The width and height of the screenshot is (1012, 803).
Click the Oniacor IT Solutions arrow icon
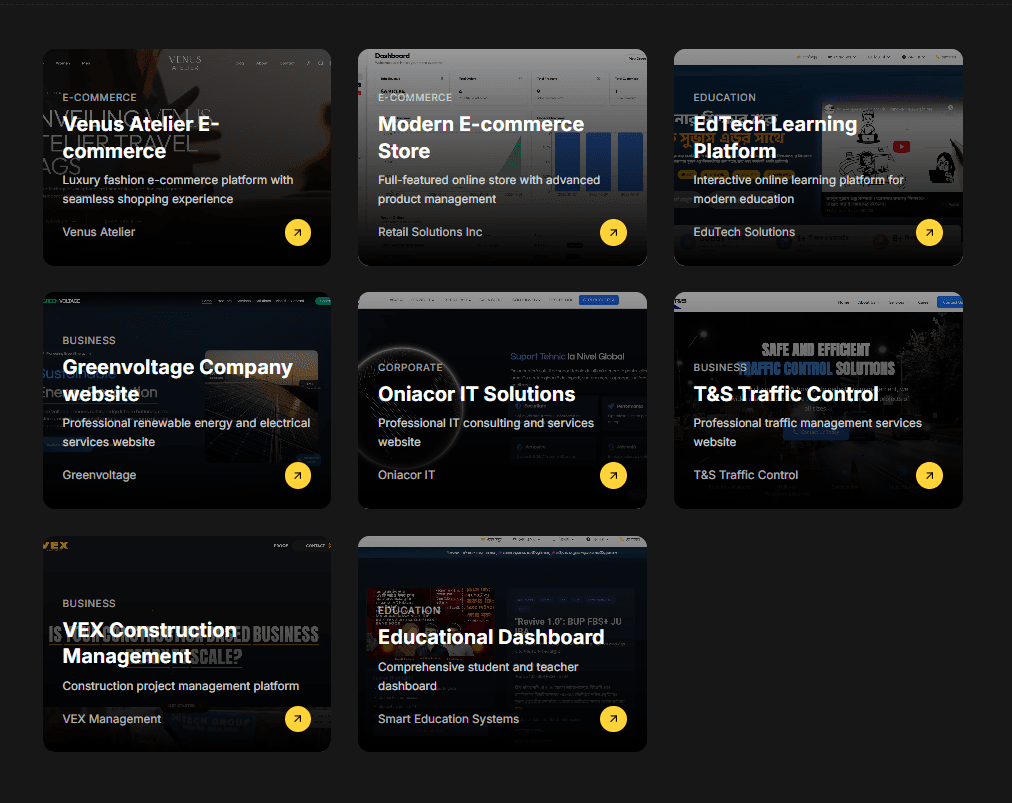coord(613,476)
